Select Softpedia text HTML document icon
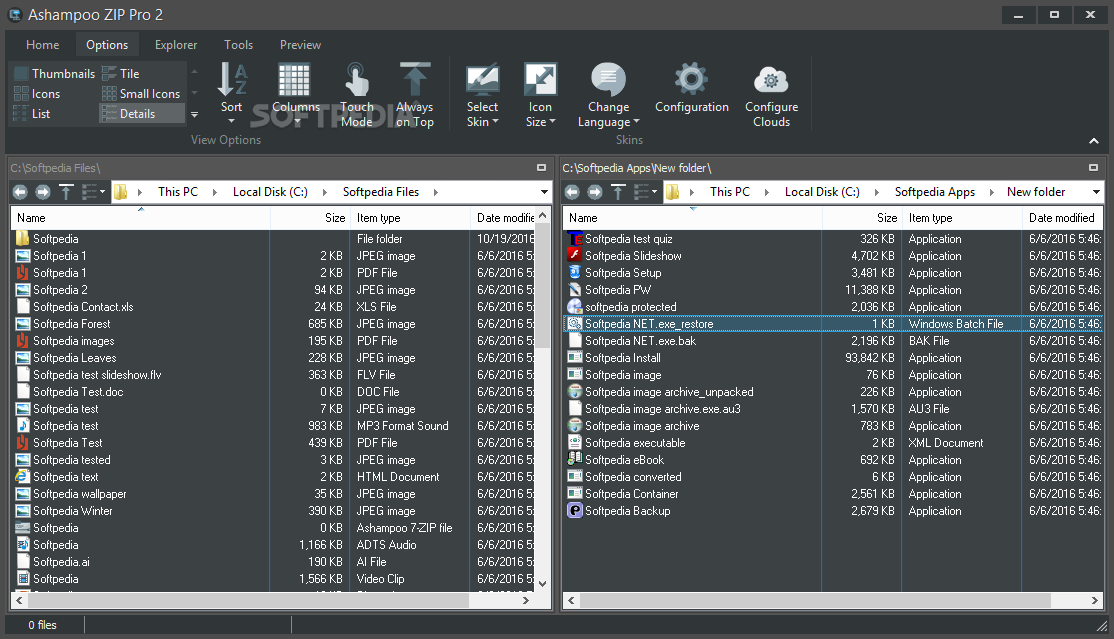Viewport: 1114px width, 639px height. click(x=23, y=477)
